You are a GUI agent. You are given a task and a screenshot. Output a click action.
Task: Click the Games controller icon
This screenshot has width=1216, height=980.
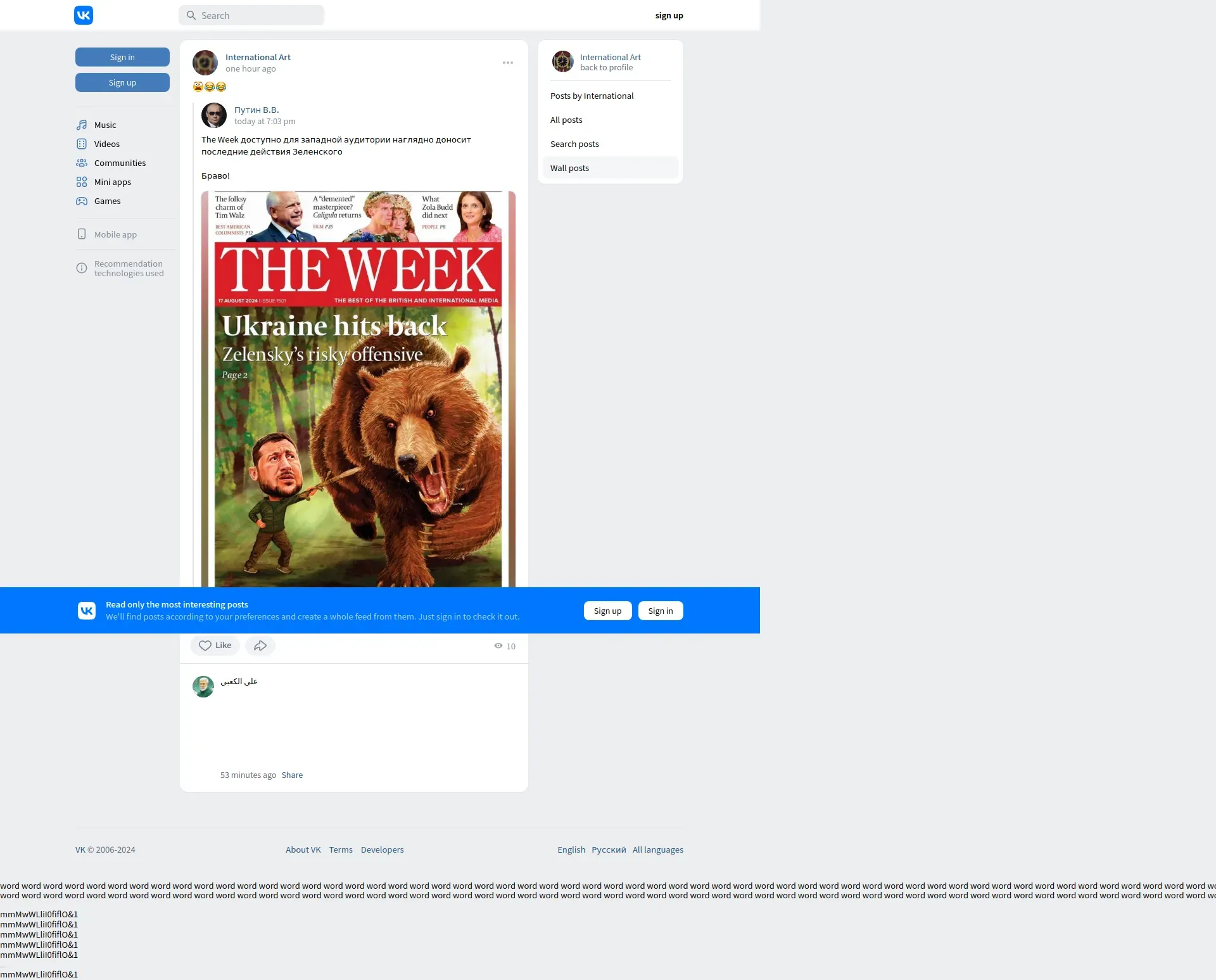tap(82, 201)
